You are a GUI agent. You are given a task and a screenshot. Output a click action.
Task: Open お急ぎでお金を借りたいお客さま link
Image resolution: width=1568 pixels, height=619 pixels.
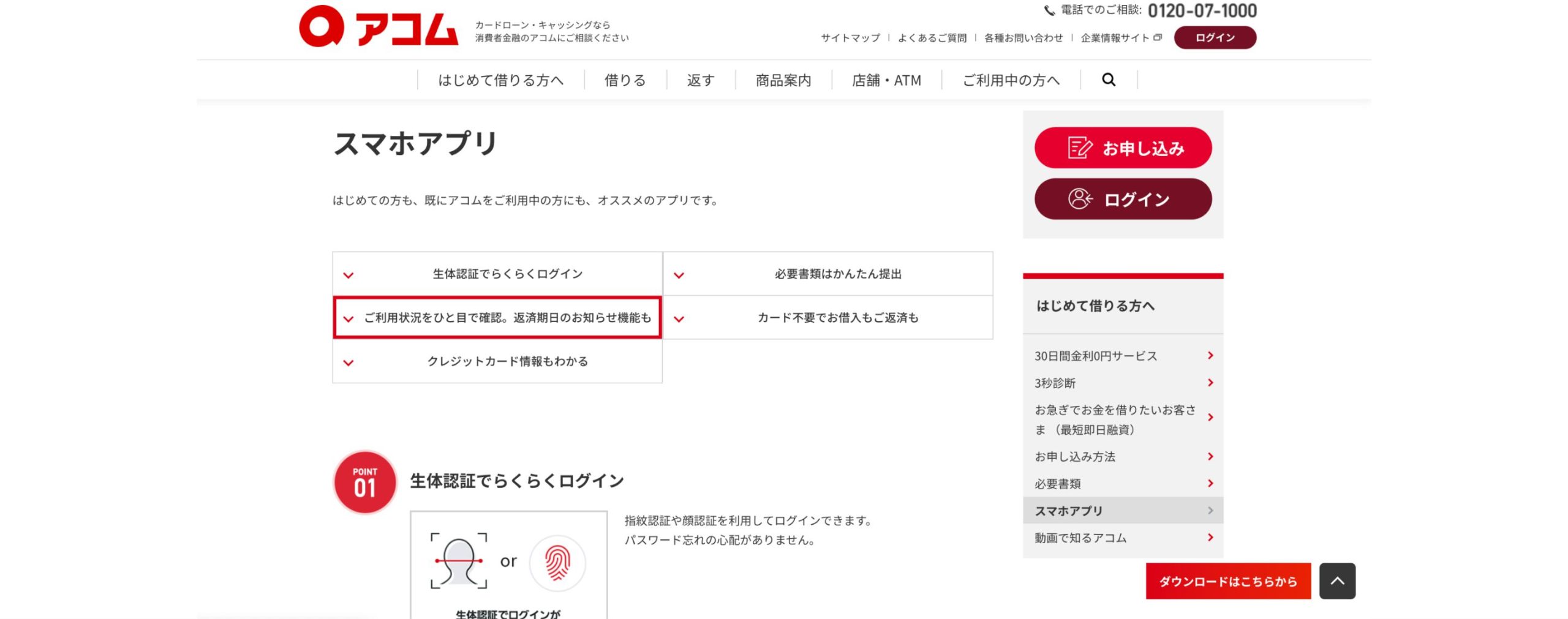[x=1115, y=419]
